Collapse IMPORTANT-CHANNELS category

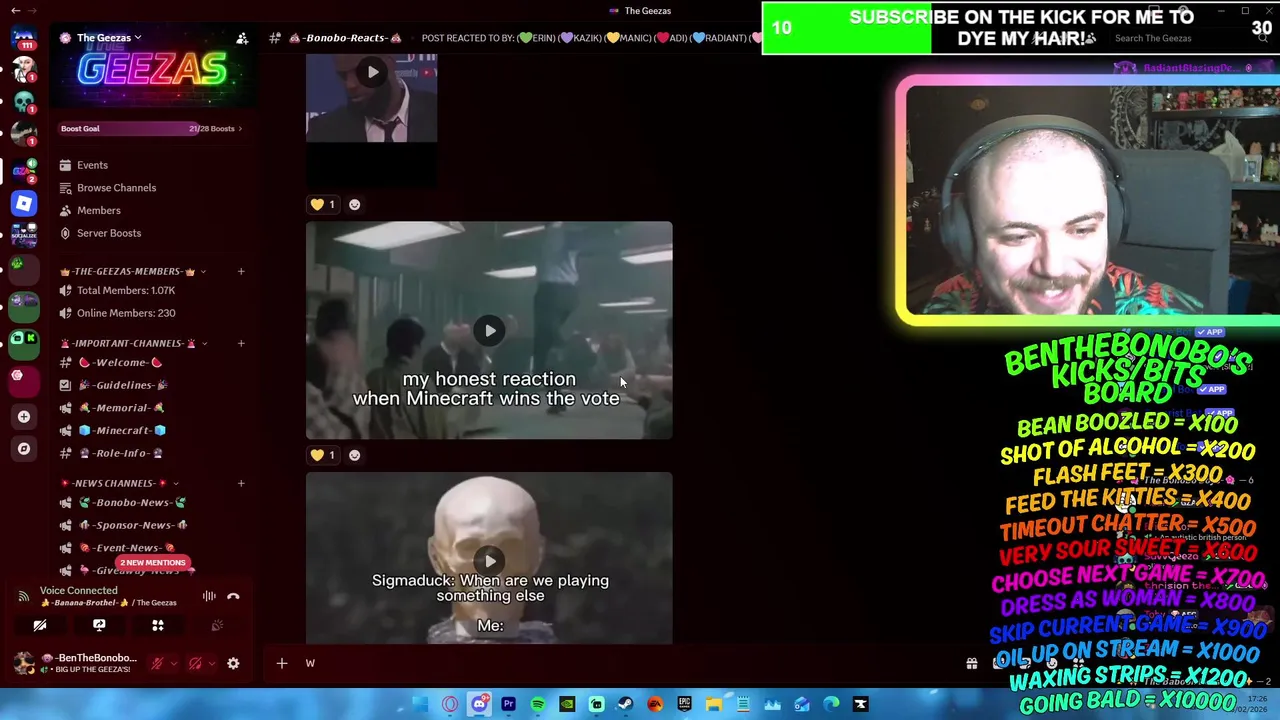coord(204,343)
